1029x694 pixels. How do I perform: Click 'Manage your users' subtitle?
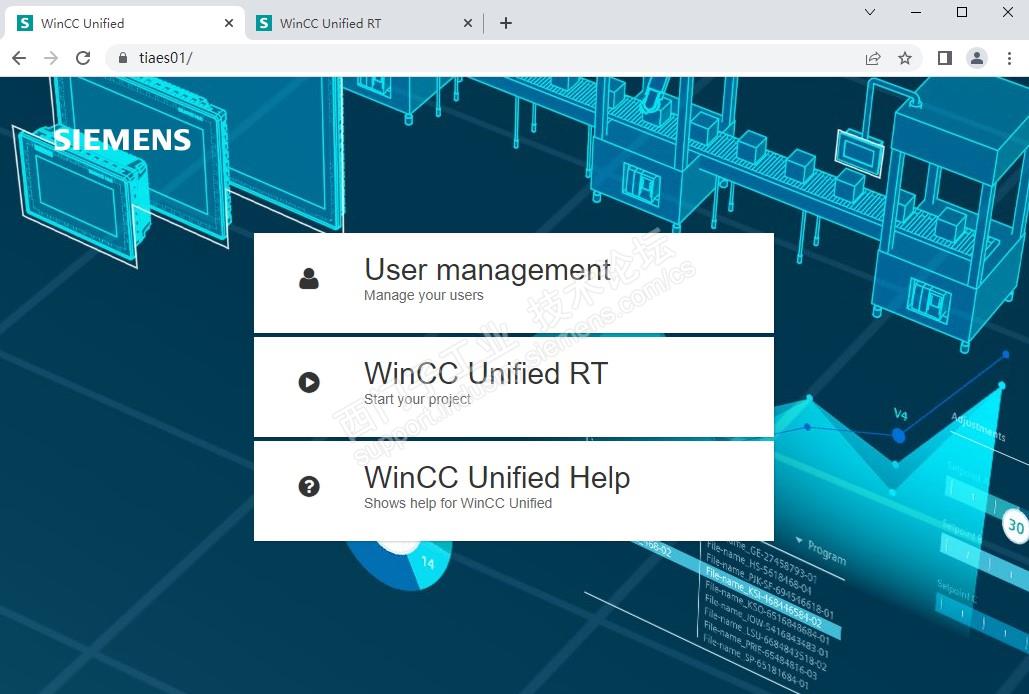point(423,295)
